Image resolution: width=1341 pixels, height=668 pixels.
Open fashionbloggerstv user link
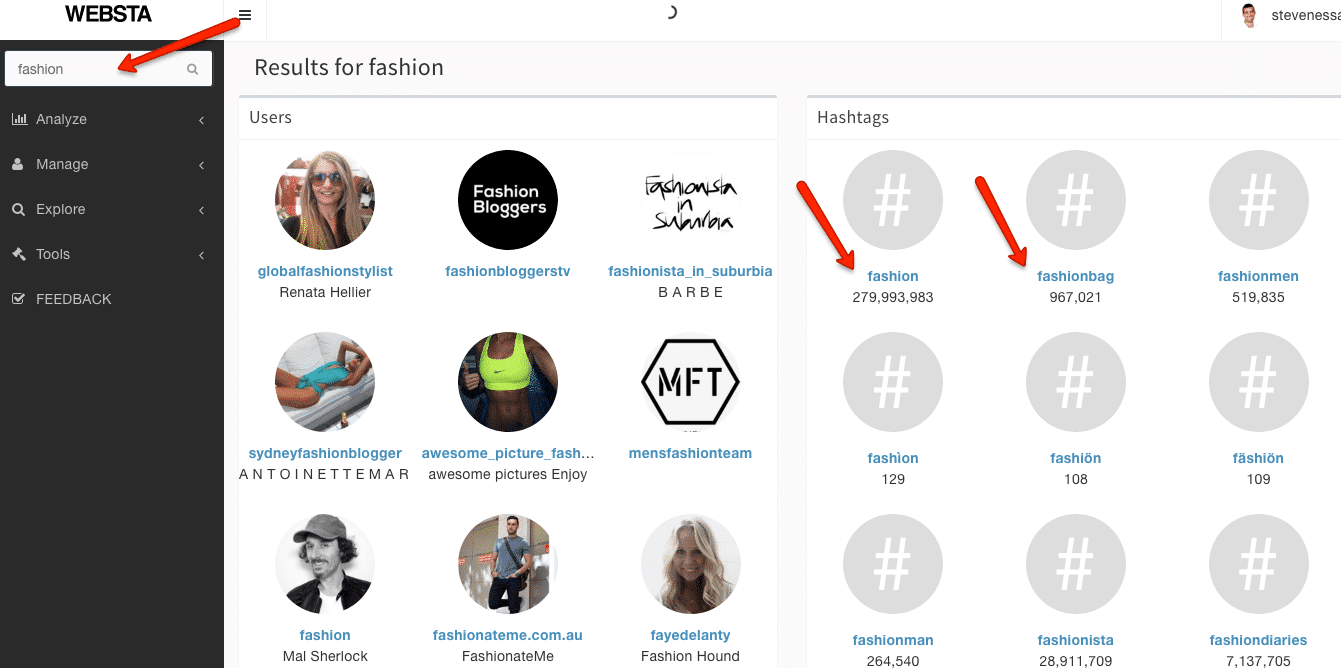(x=508, y=271)
